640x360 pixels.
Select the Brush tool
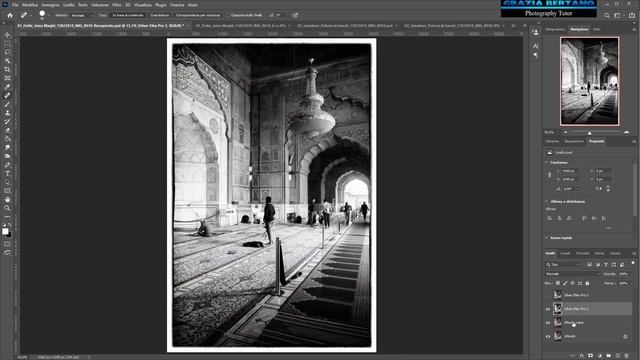(7, 104)
